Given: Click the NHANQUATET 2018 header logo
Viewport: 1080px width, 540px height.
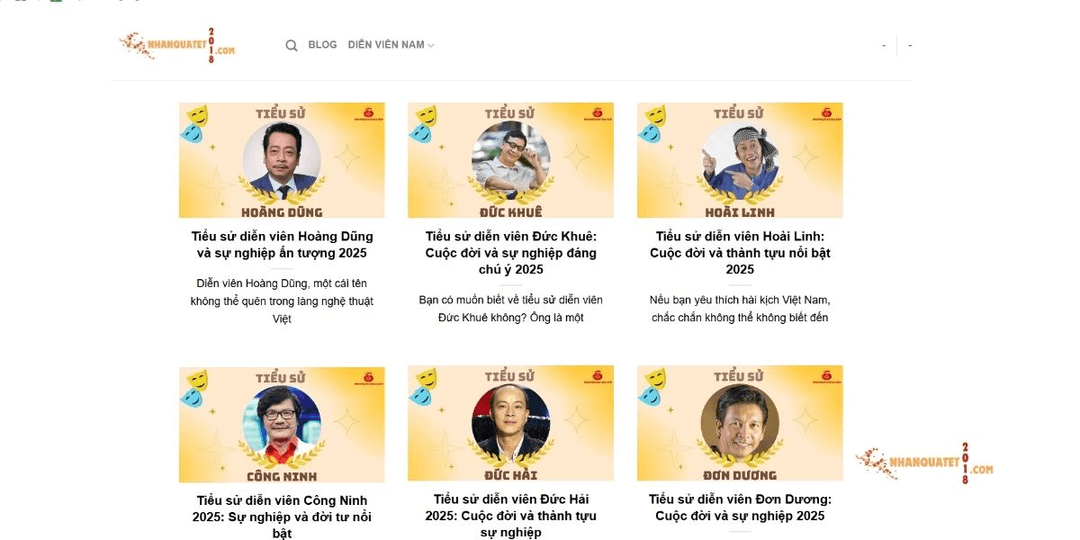Looking at the screenshot, I should coord(177,45).
